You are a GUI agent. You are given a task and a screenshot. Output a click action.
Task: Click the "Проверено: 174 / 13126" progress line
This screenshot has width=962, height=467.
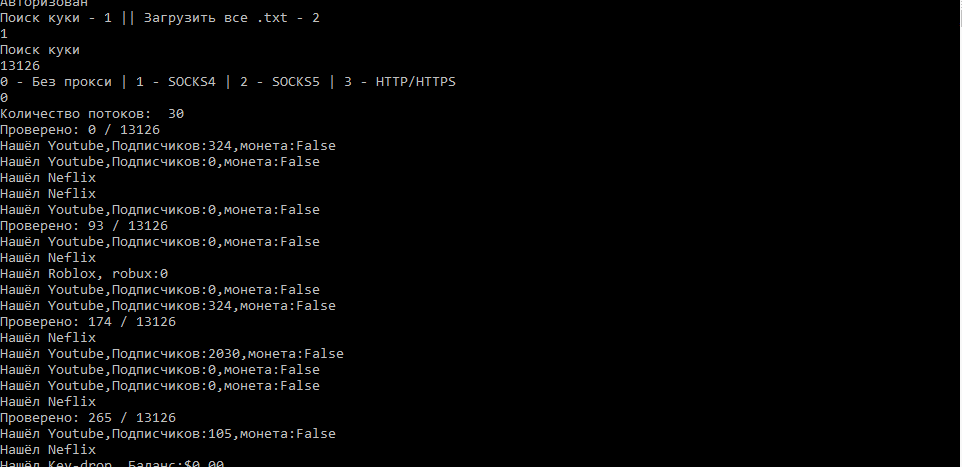point(88,321)
